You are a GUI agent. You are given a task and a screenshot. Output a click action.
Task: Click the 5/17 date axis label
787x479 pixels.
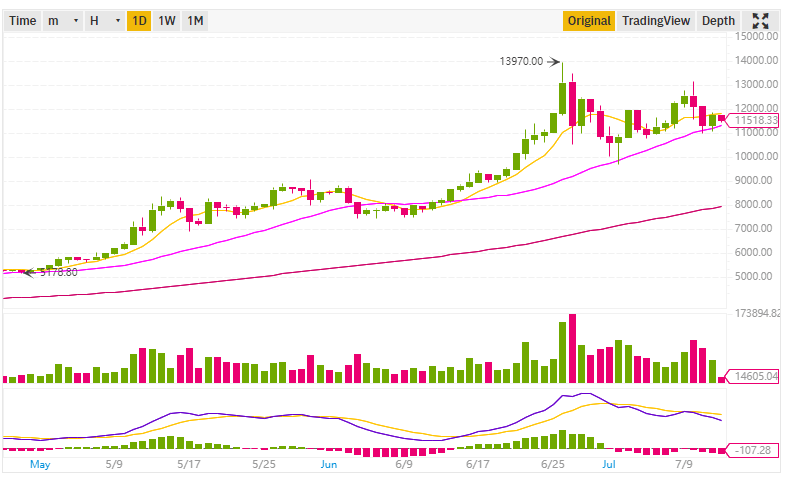point(189,464)
